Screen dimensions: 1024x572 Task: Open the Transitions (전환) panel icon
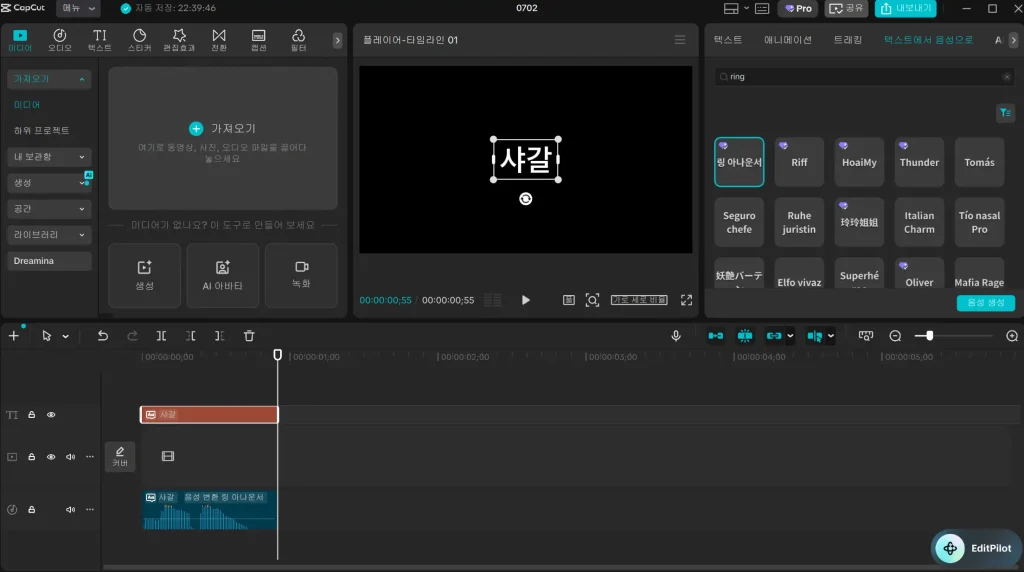219,40
